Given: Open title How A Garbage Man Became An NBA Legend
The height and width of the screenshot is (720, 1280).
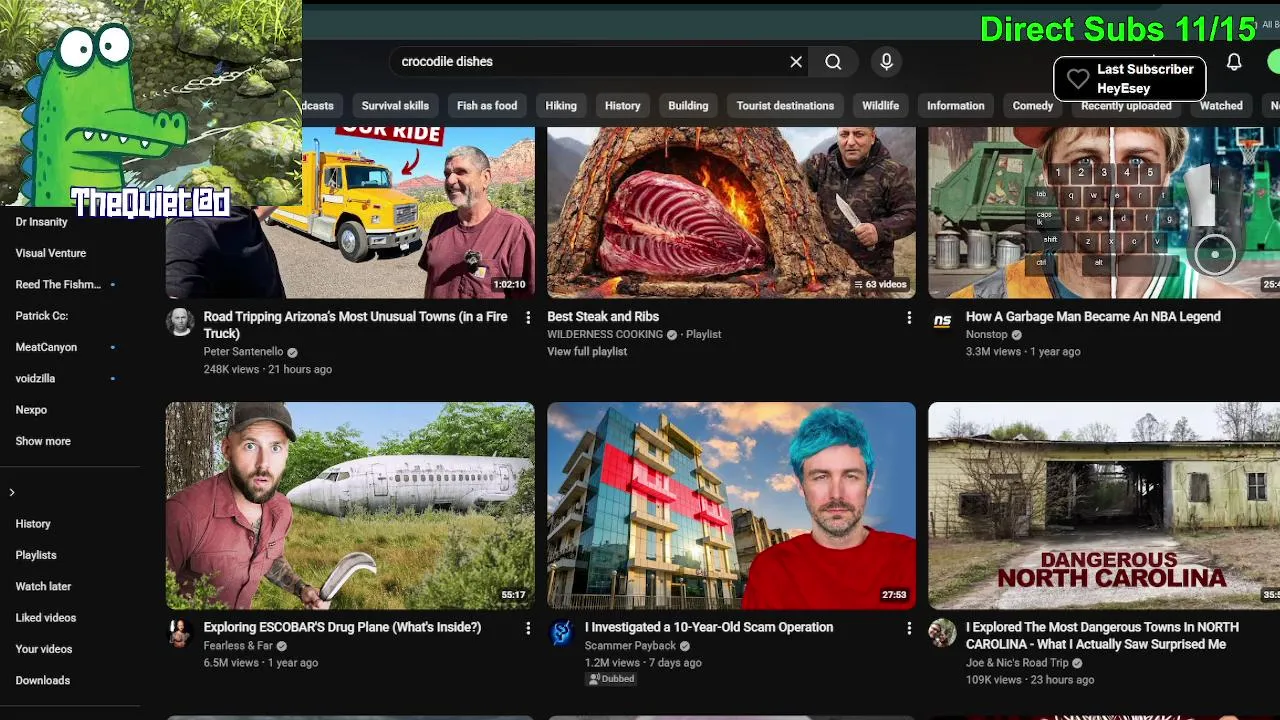Looking at the screenshot, I should click(x=1093, y=317).
